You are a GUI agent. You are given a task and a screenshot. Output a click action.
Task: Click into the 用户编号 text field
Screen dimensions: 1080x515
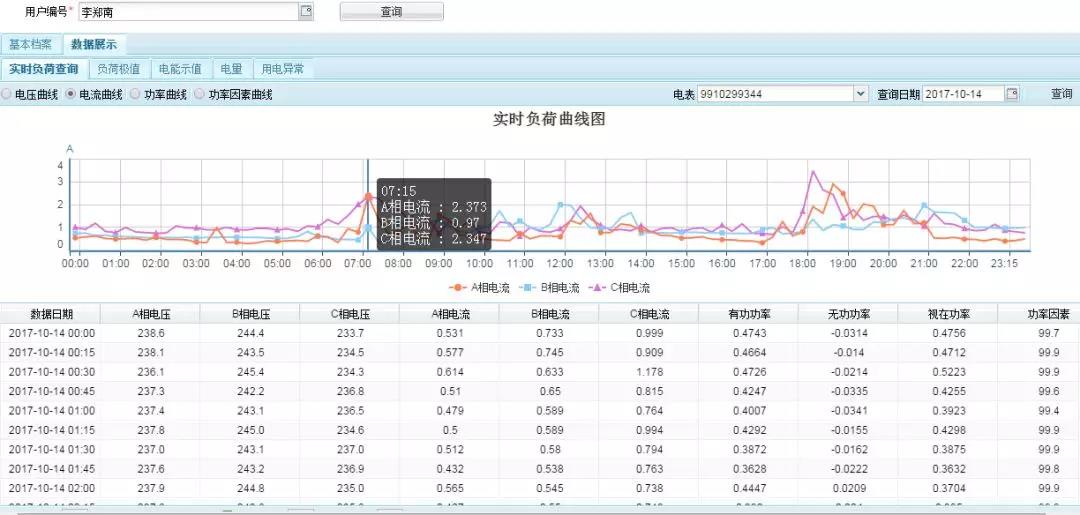click(x=187, y=12)
